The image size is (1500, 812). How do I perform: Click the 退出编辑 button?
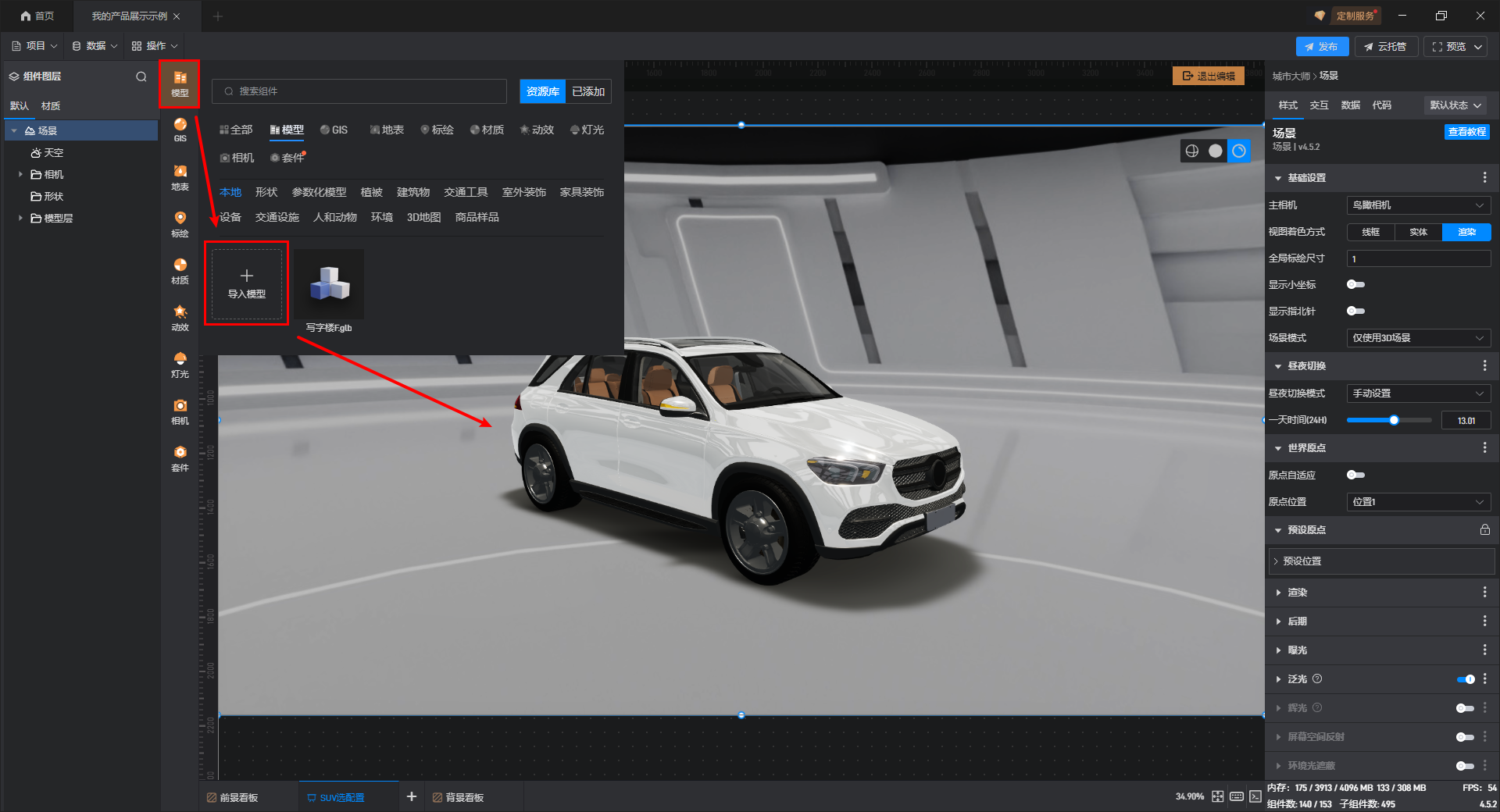point(1209,76)
